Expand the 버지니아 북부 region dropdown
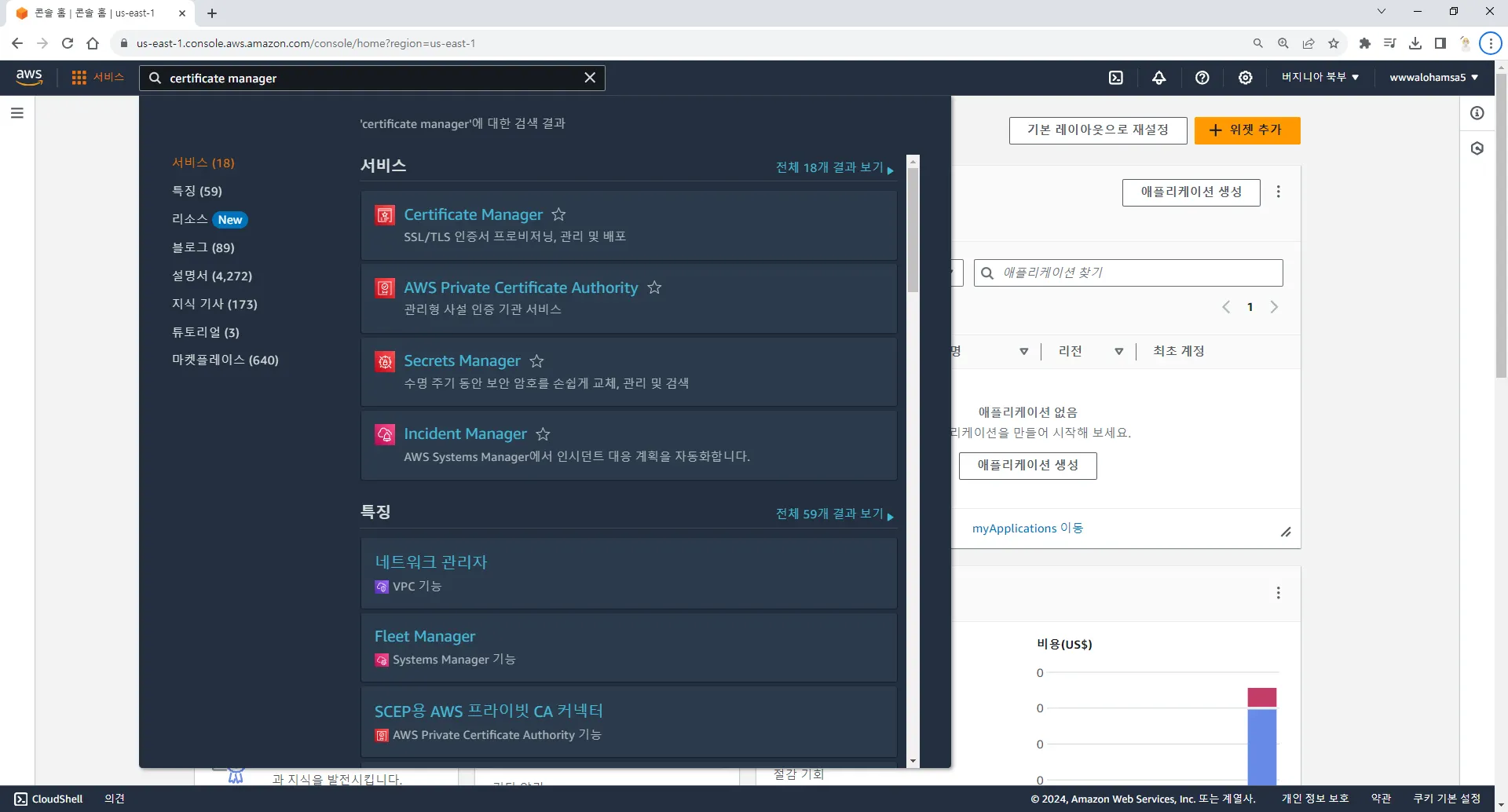1508x812 pixels. click(1320, 77)
